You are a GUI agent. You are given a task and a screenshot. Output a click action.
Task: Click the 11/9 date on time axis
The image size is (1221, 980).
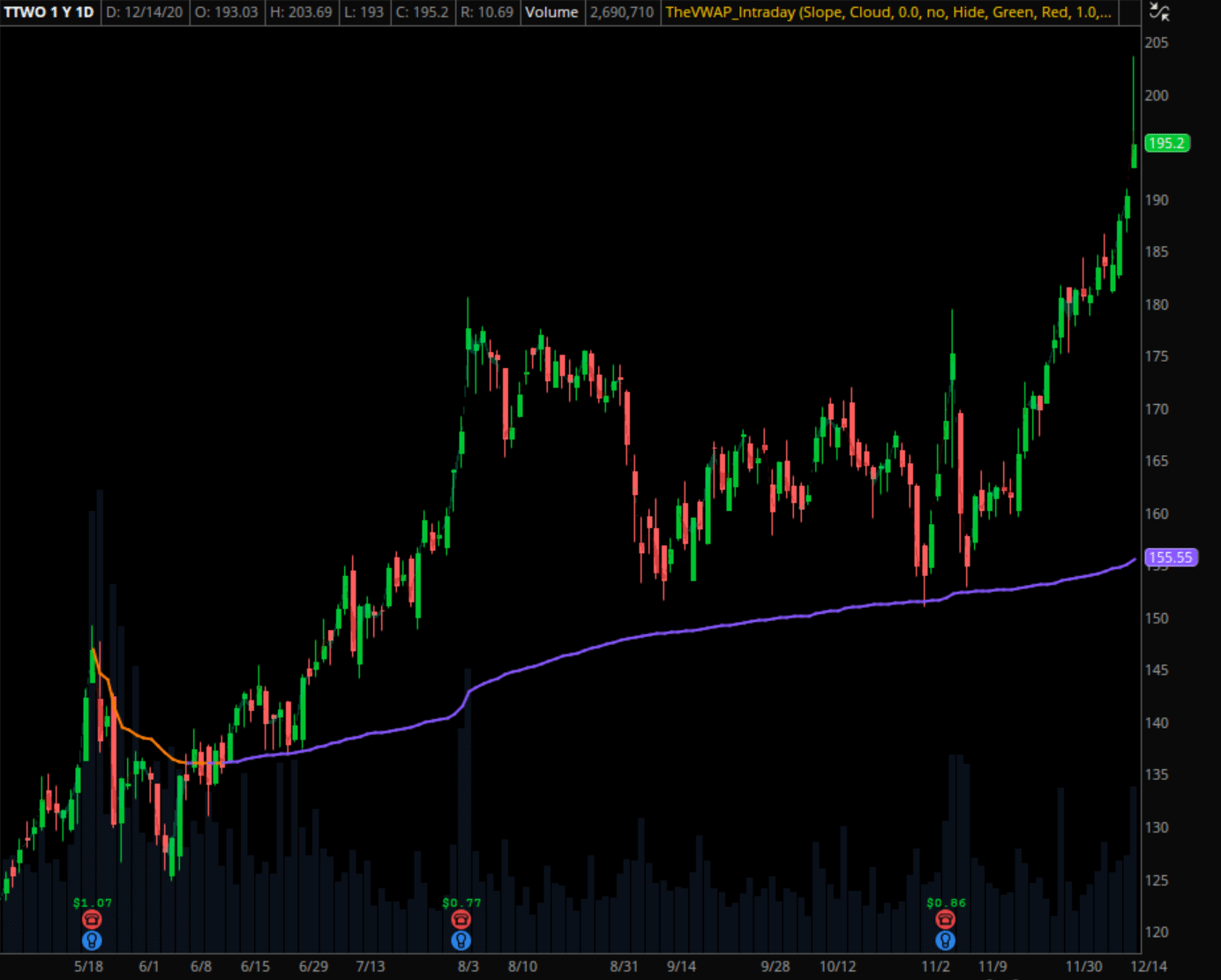993,966
